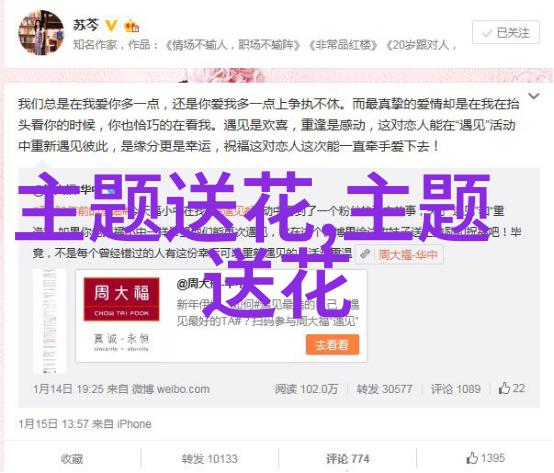This screenshot has width=554, height=473.
Task: Open the original post's 评论 1089
Action: (455, 389)
